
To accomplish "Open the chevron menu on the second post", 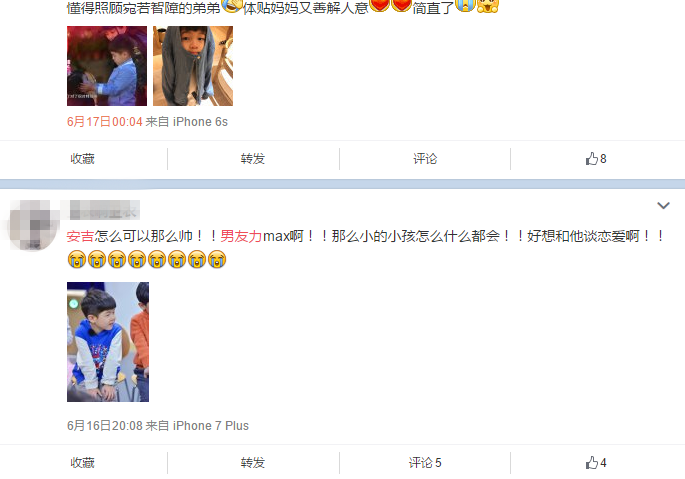I will tap(663, 205).
